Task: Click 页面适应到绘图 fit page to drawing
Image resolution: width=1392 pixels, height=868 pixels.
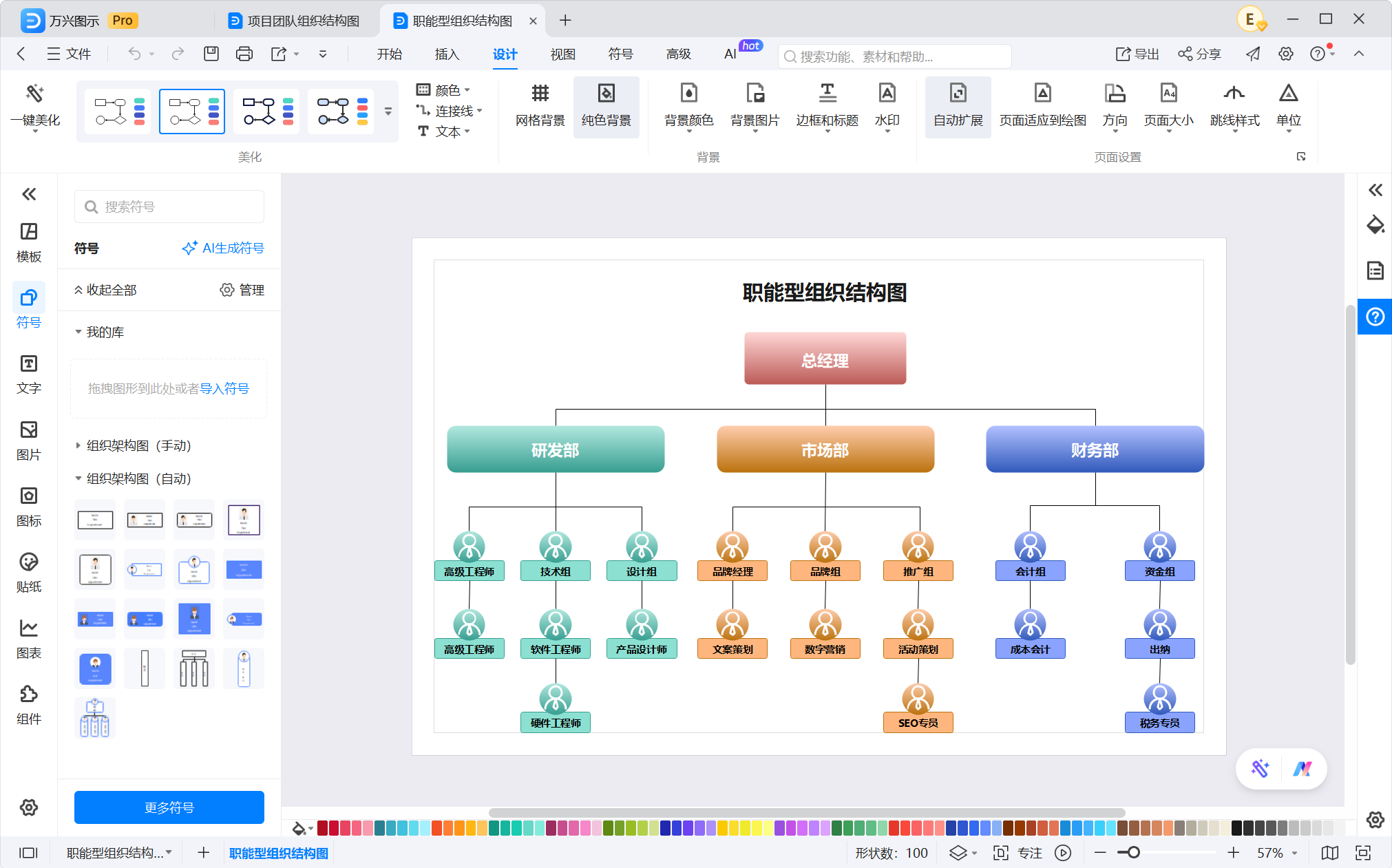Action: point(1043,107)
